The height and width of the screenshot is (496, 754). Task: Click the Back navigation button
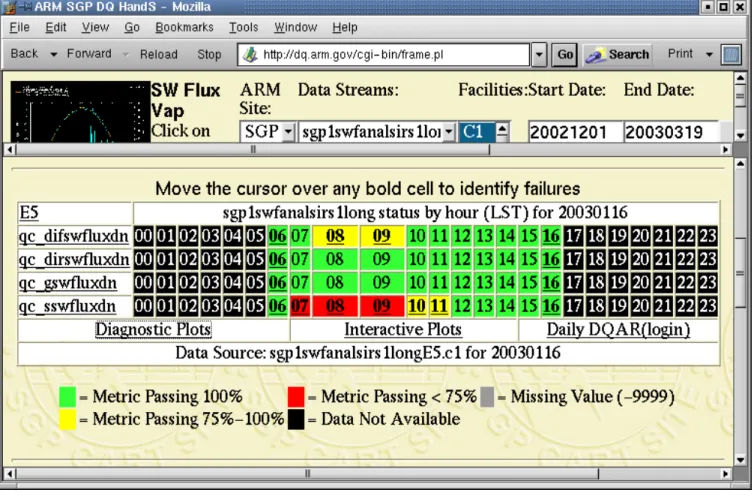click(24, 53)
